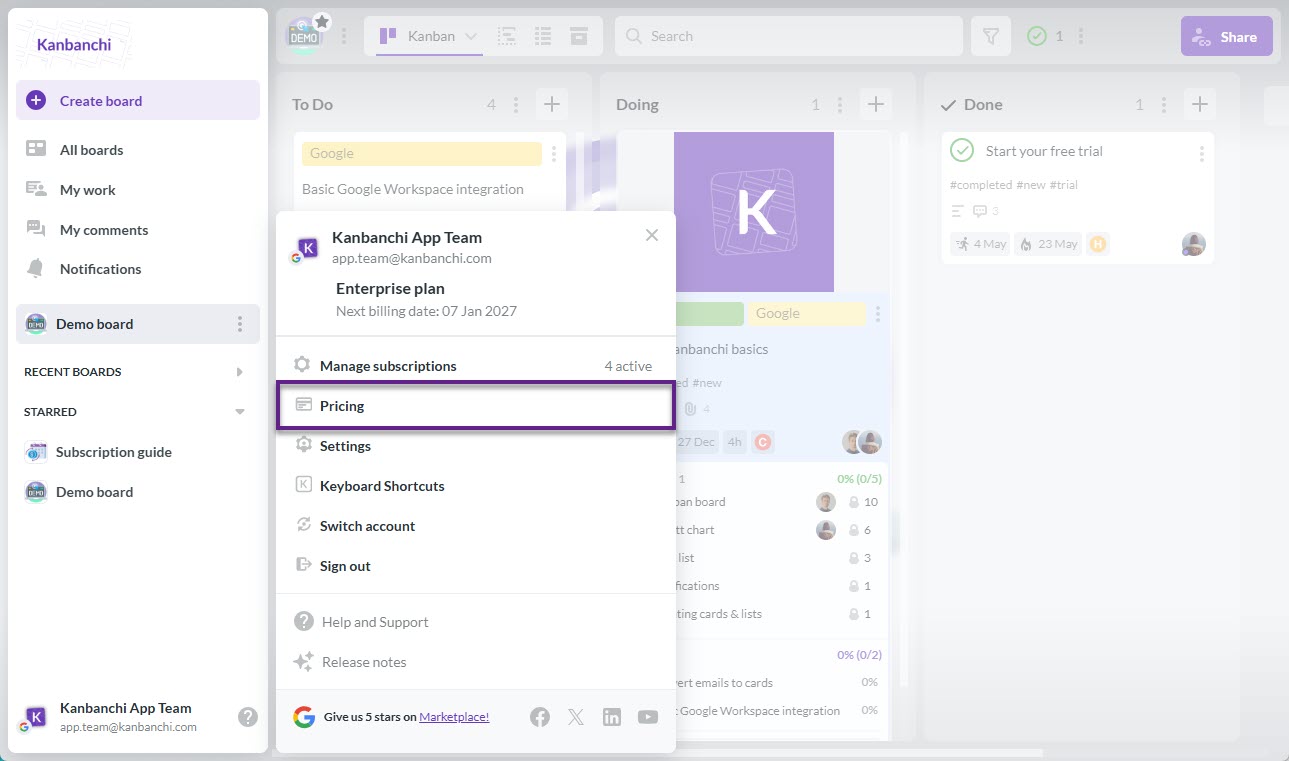Click the Kanbanchi logo in the sidebar
This screenshot has width=1289, height=761.
tap(74, 45)
